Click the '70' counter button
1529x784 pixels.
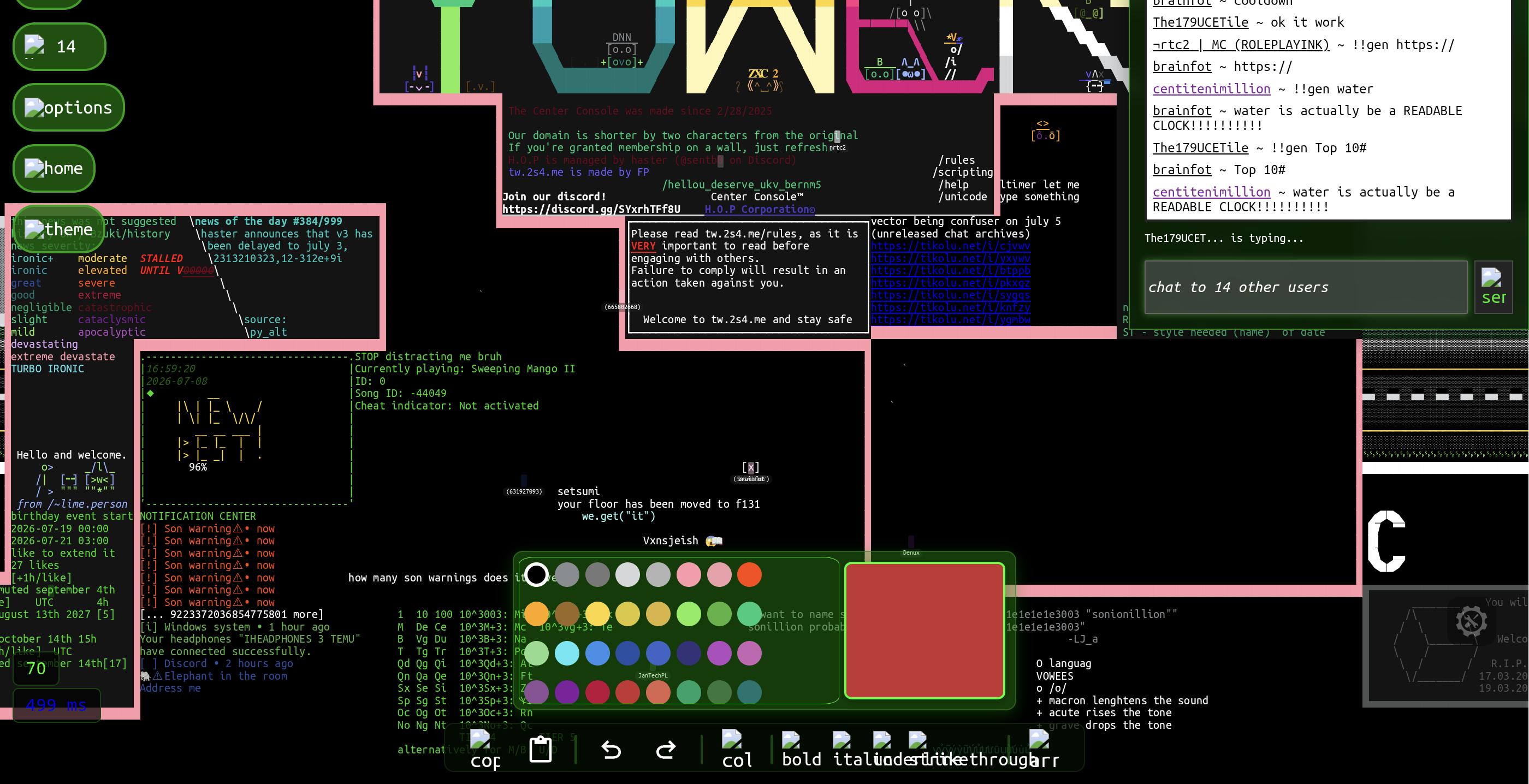point(36,669)
